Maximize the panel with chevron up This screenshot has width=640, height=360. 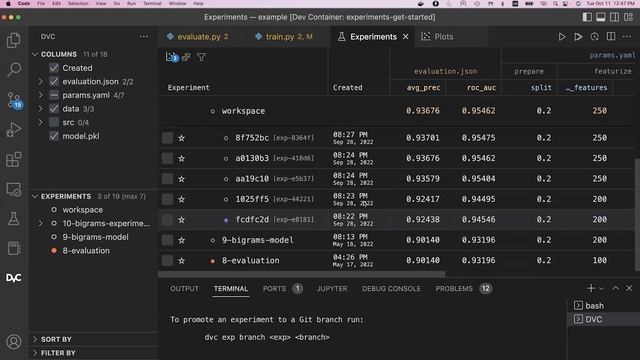615,288
